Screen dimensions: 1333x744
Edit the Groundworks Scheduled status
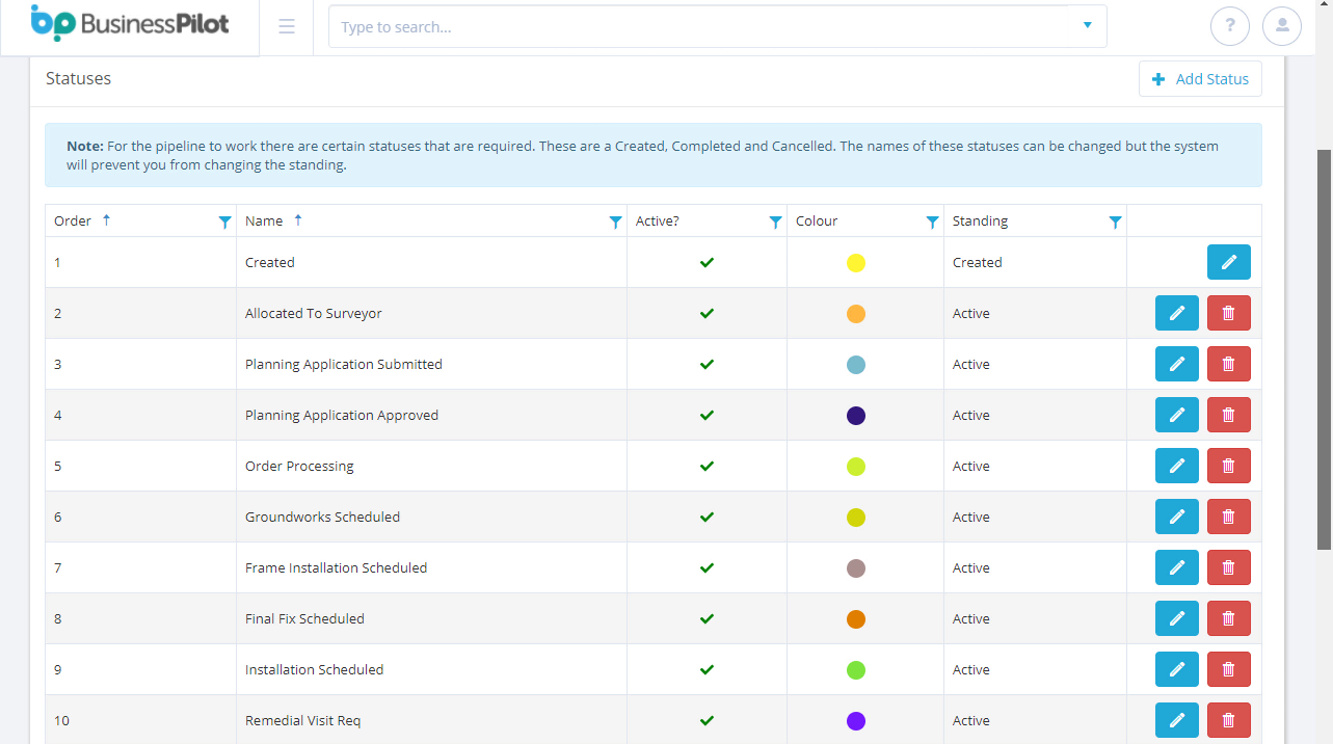click(1176, 517)
